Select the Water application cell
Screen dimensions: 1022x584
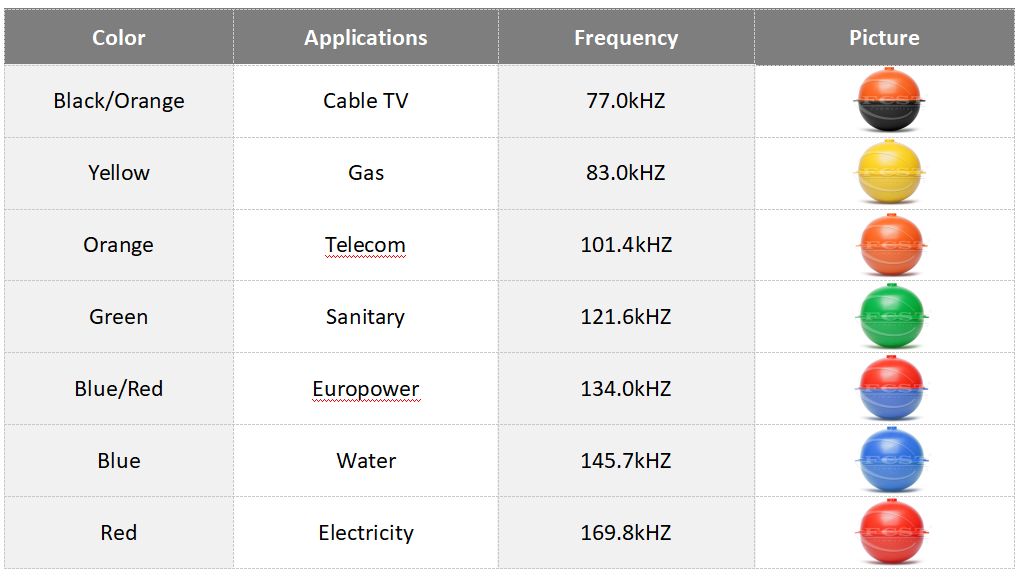tap(365, 461)
